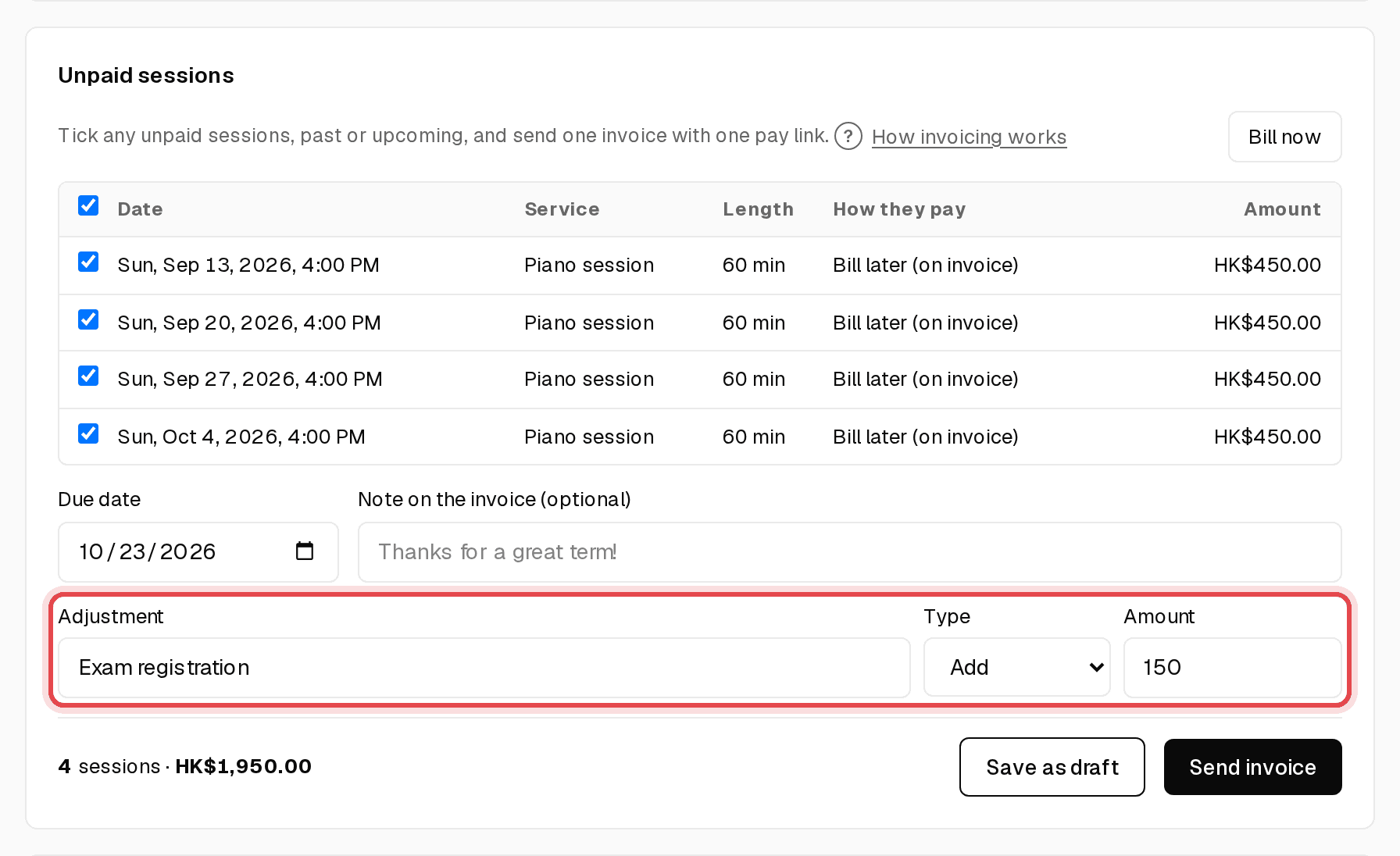The height and width of the screenshot is (856, 1400).
Task: Uncheck the Sep 20, 2026 session
Action: (88, 320)
